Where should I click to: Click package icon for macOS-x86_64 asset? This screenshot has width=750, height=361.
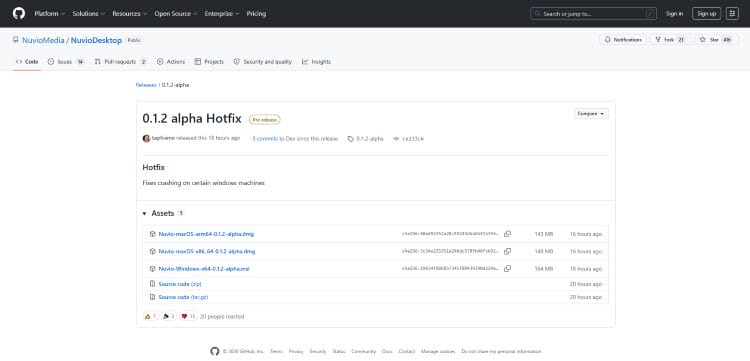coord(153,252)
